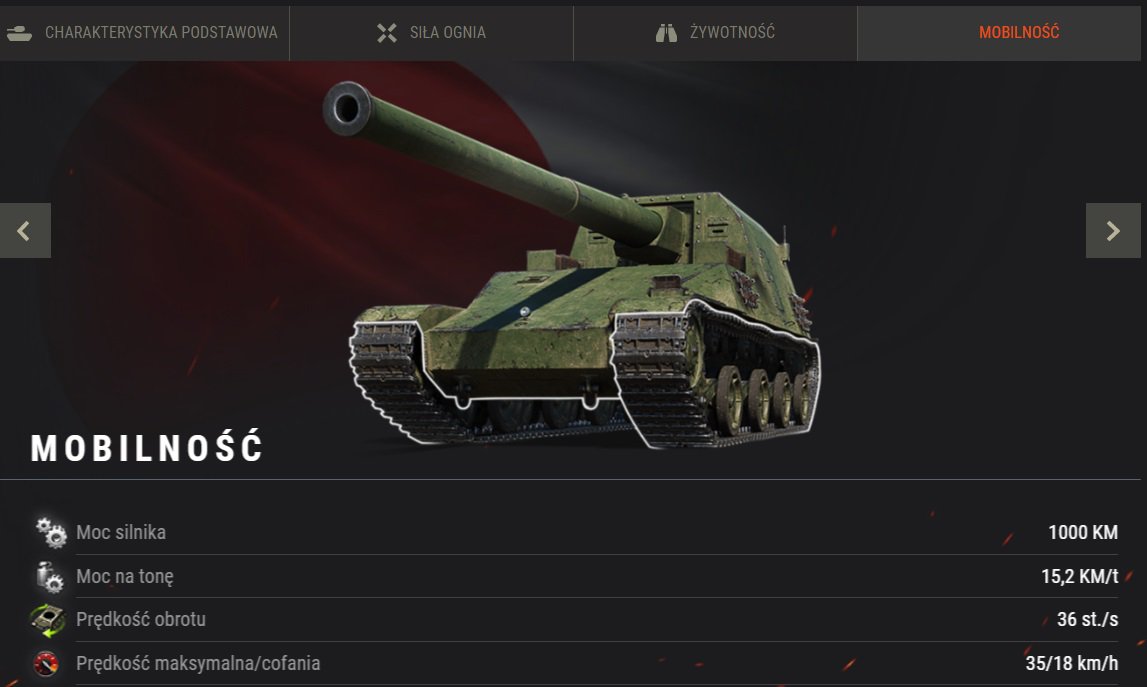Select the Żywotność tab
This screenshot has width=1147, height=687.
[x=715, y=33]
